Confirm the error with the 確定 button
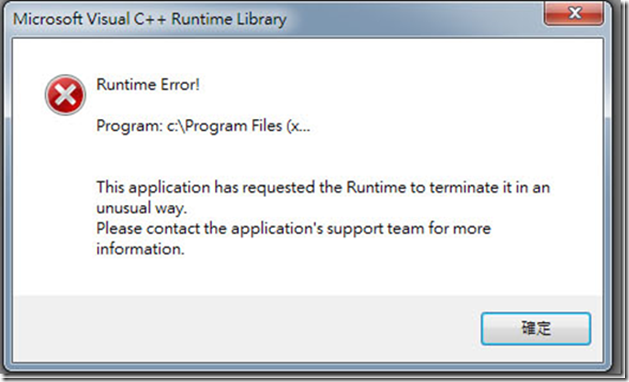 click(x=536, y=329)
